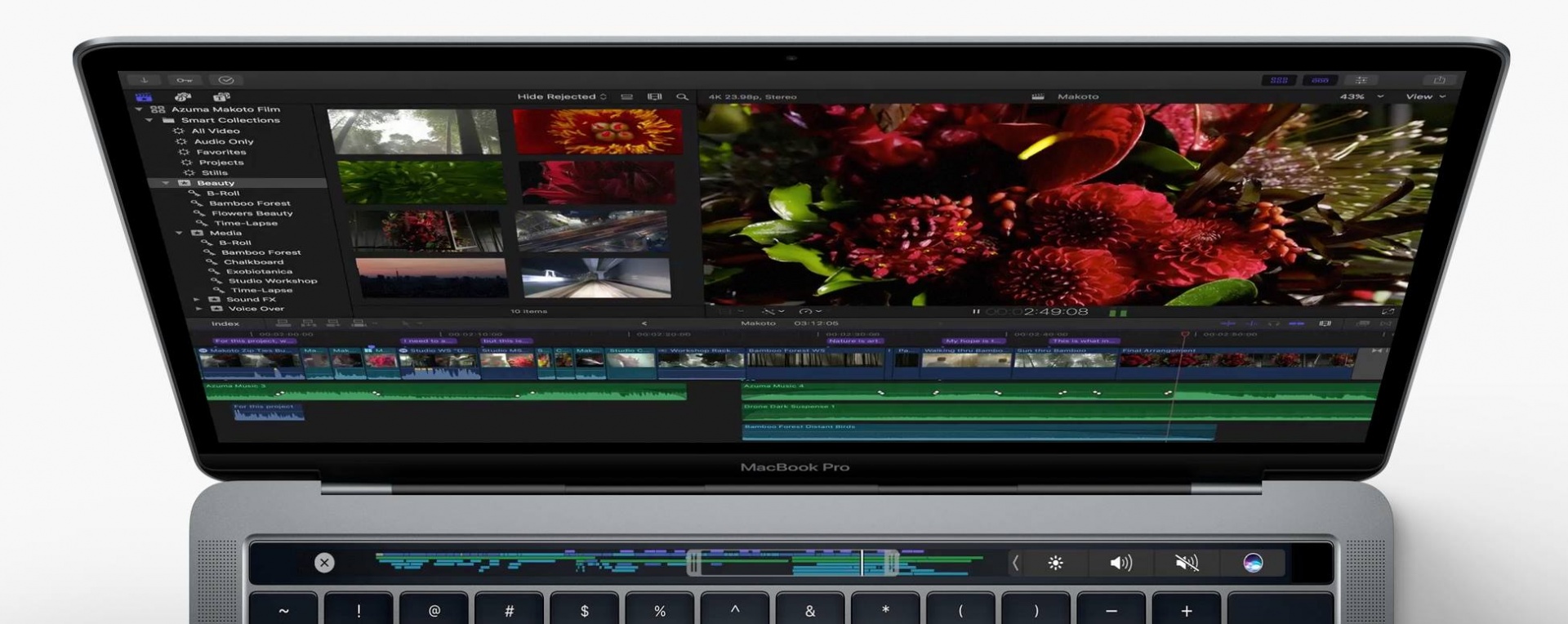The image size is (1568, 624).
Task: Open the viewer View menu
Action: coord(1425,96)
